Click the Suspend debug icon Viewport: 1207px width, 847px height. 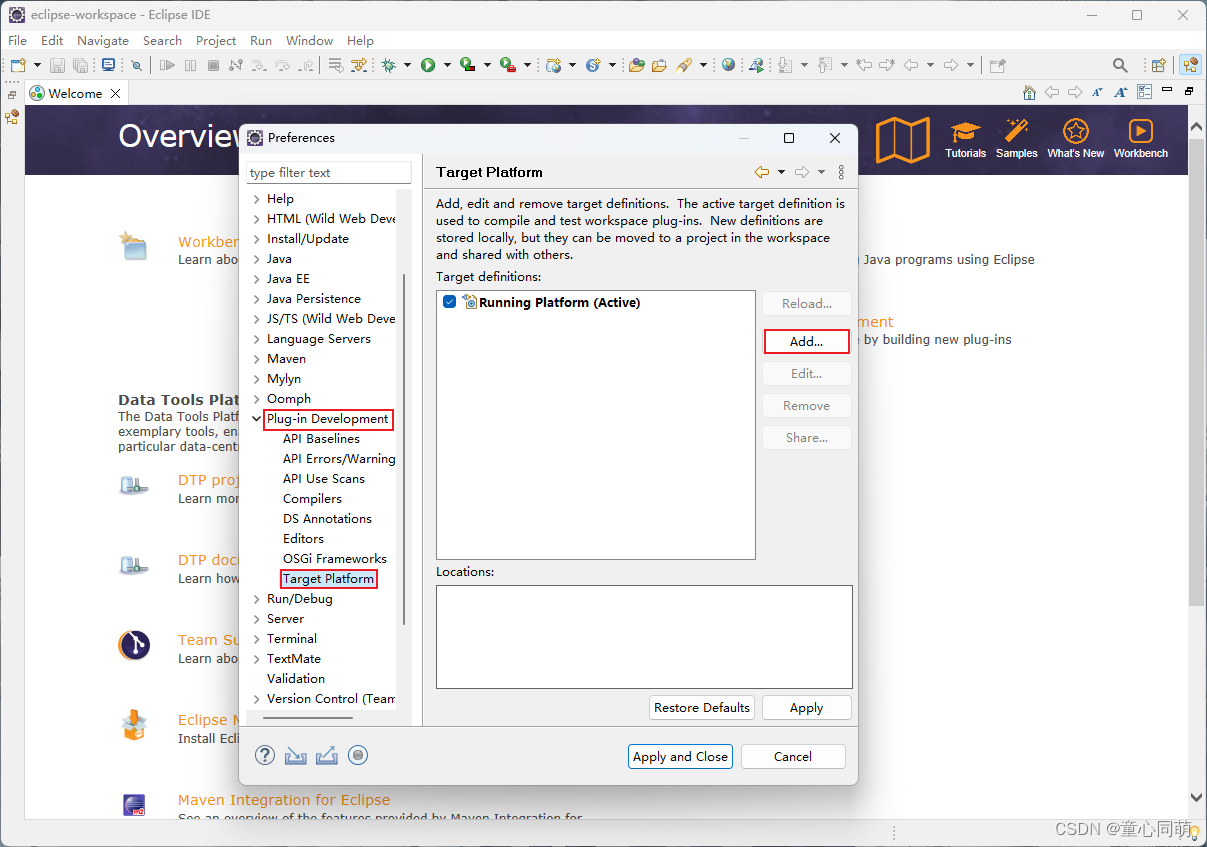[x=190, y=66]
